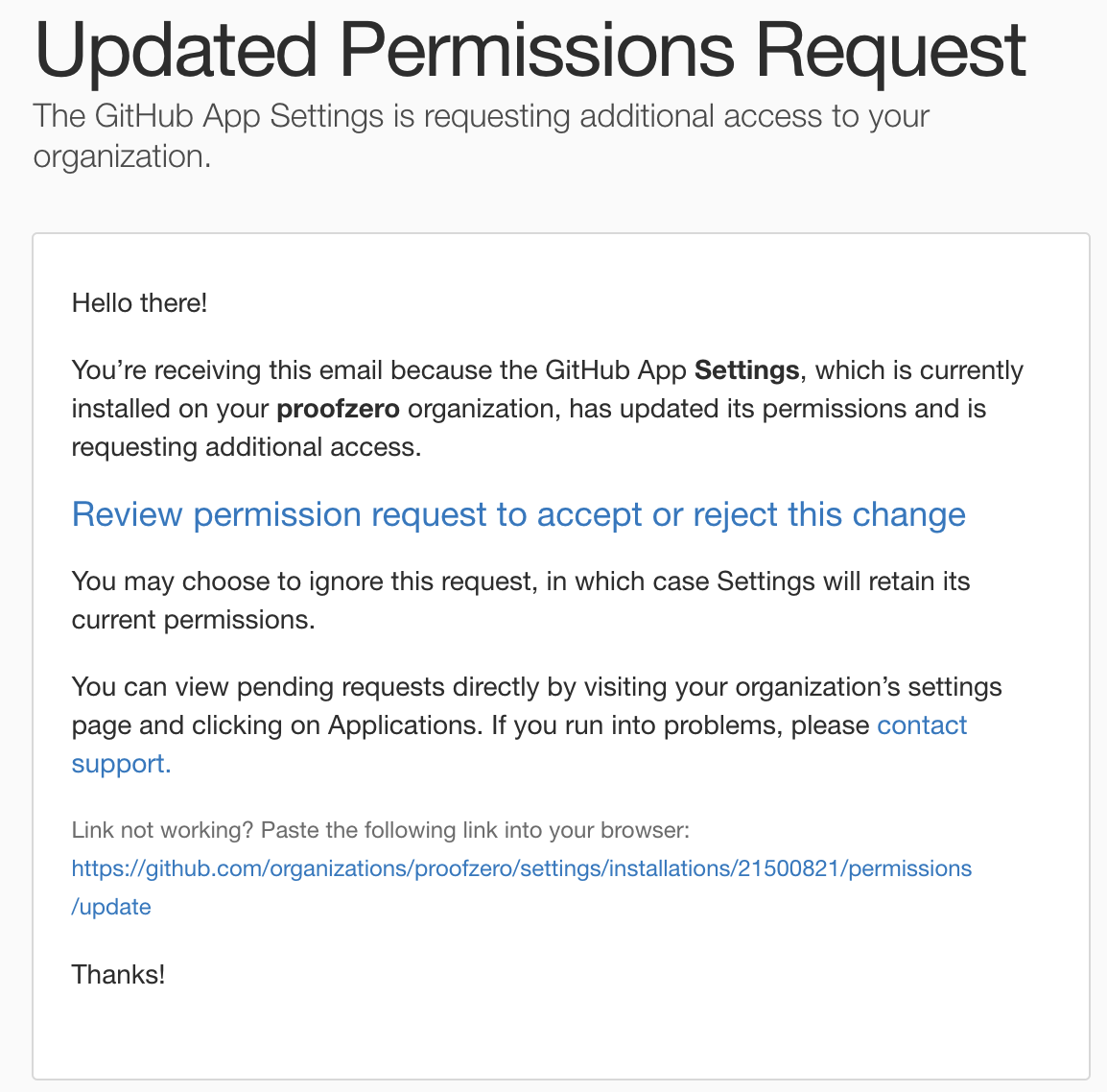Screen dimensions: 1107x1092
Task: Click the '/update' continuation of the URL
Action: point(111,907)
